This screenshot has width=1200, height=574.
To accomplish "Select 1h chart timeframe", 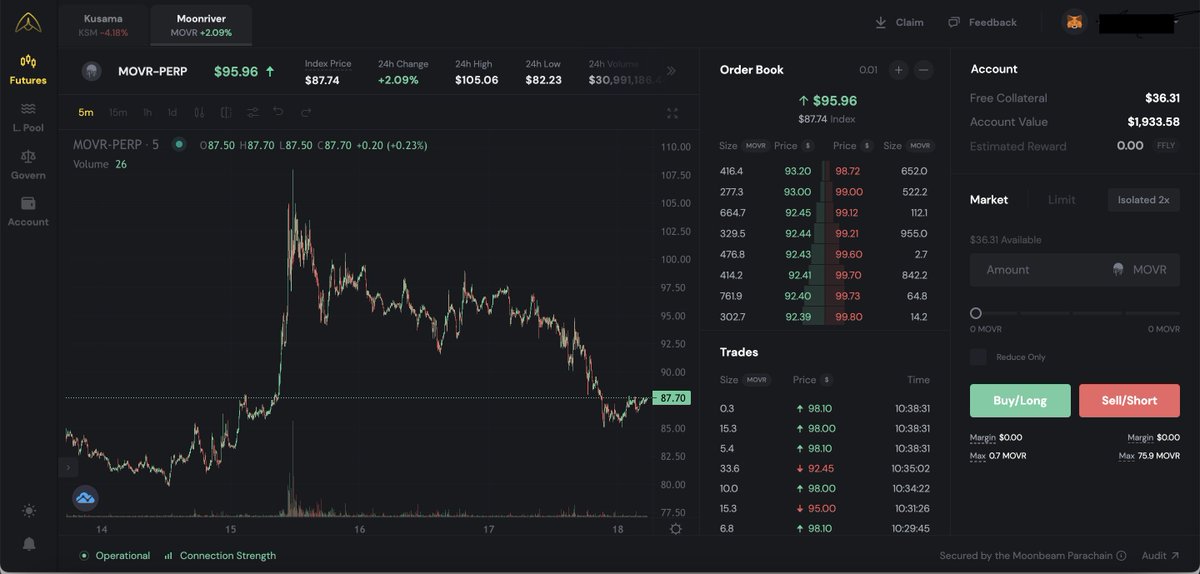I will [x=147, y=113].
